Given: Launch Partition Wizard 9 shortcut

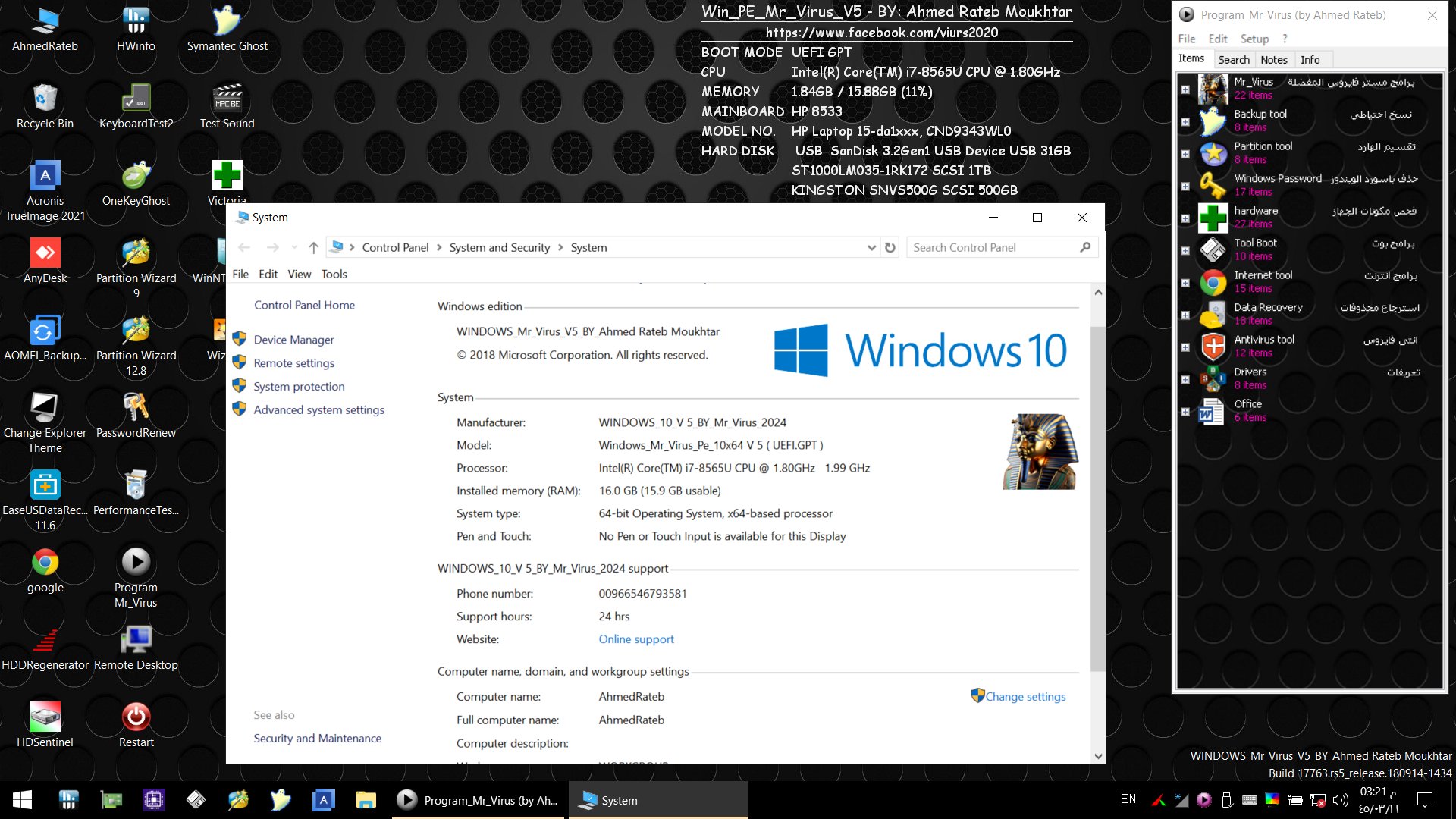Looking at the screenshot, I should 136,268.
